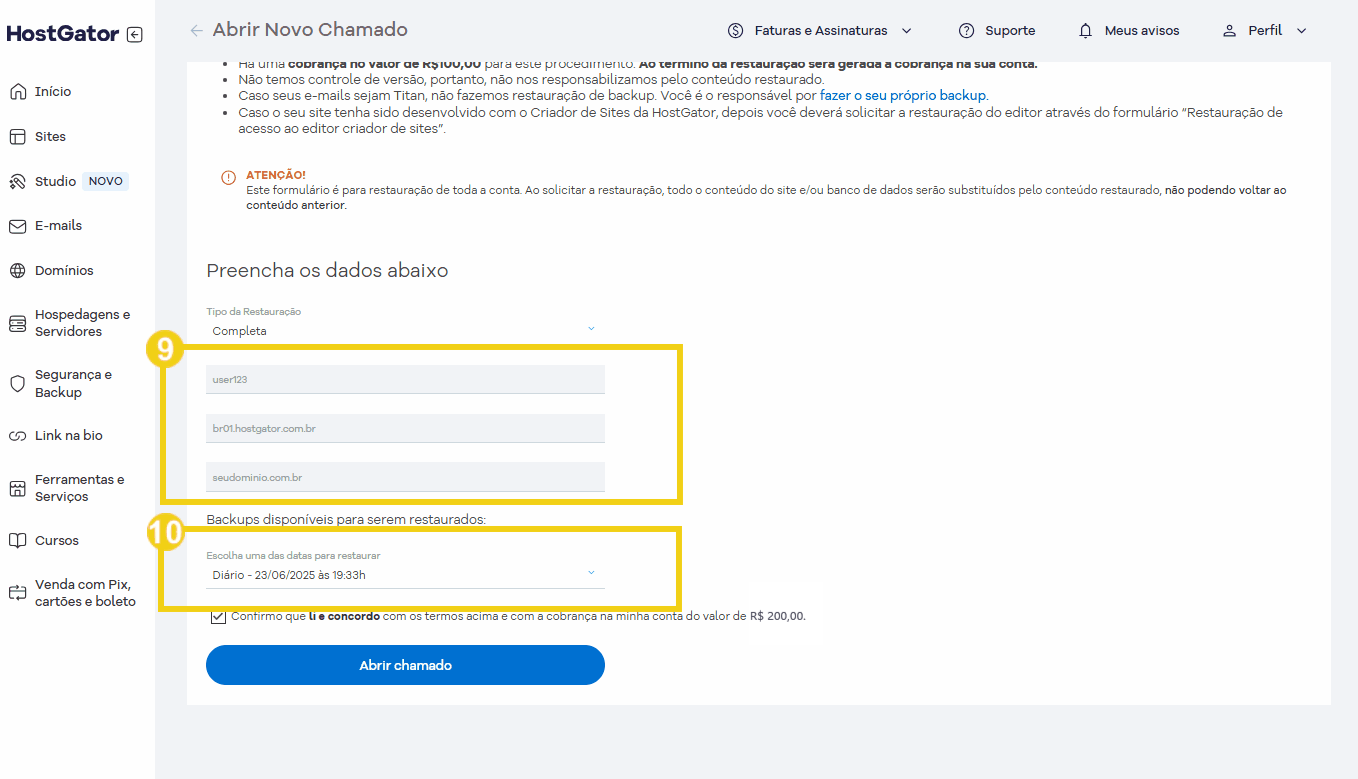Click the Suporte question mark icon
1358x779 pixels.
coord(966,31)
